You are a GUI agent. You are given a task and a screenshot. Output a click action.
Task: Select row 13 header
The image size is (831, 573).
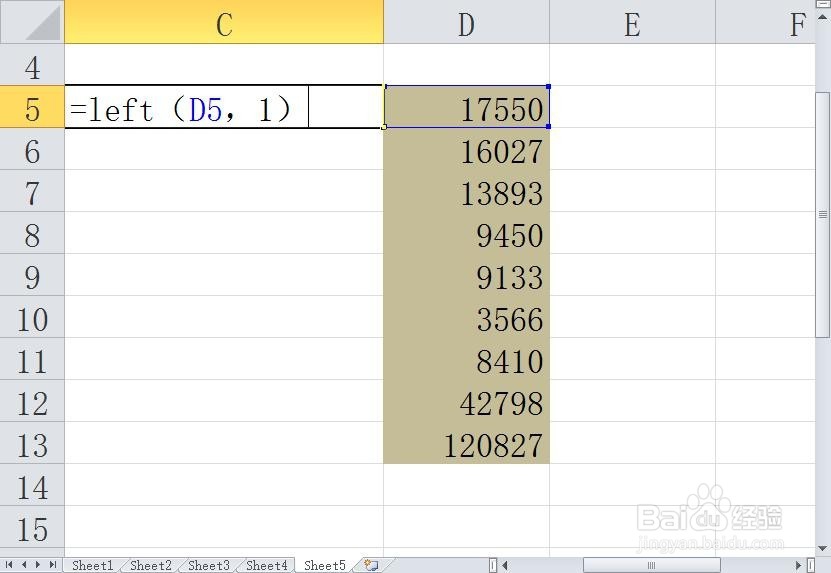point(32,443)
